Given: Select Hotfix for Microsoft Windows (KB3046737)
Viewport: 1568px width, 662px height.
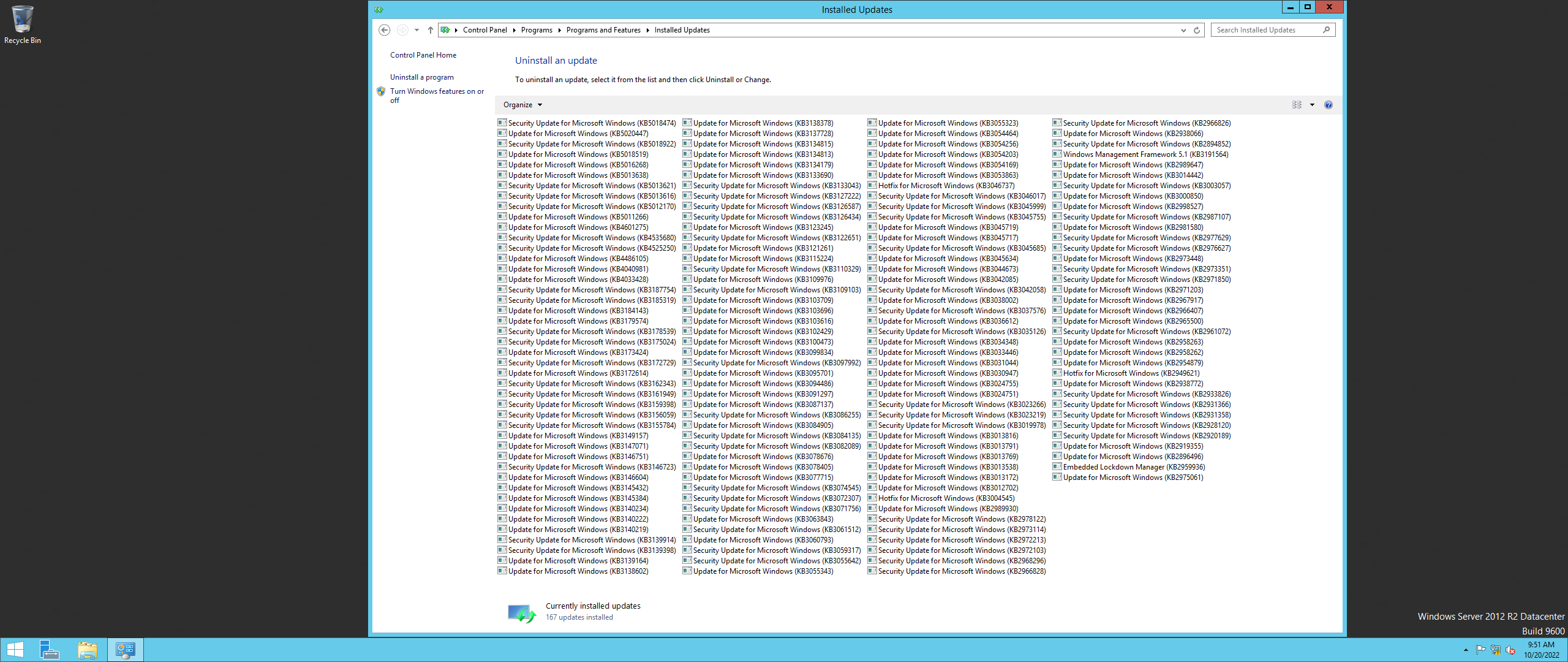Looking at the screenshot, I should [x=941, y=186].
